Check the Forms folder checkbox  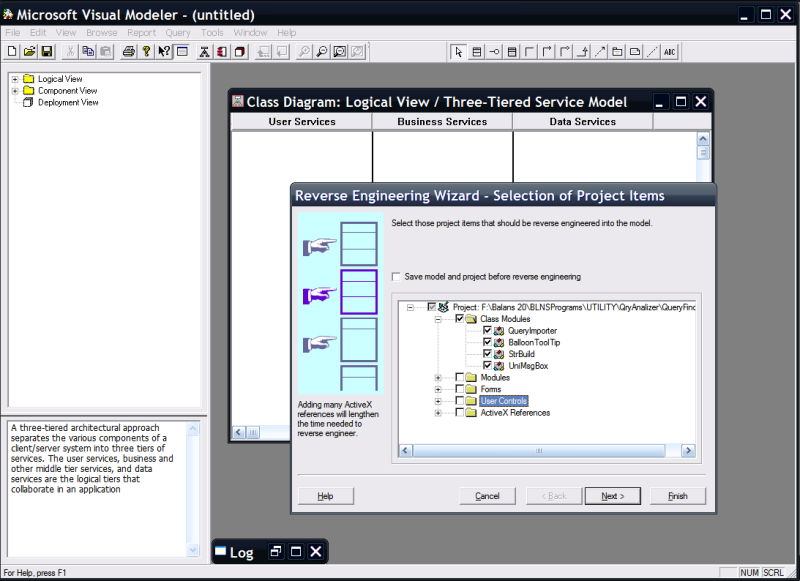[x=459, y=389]
